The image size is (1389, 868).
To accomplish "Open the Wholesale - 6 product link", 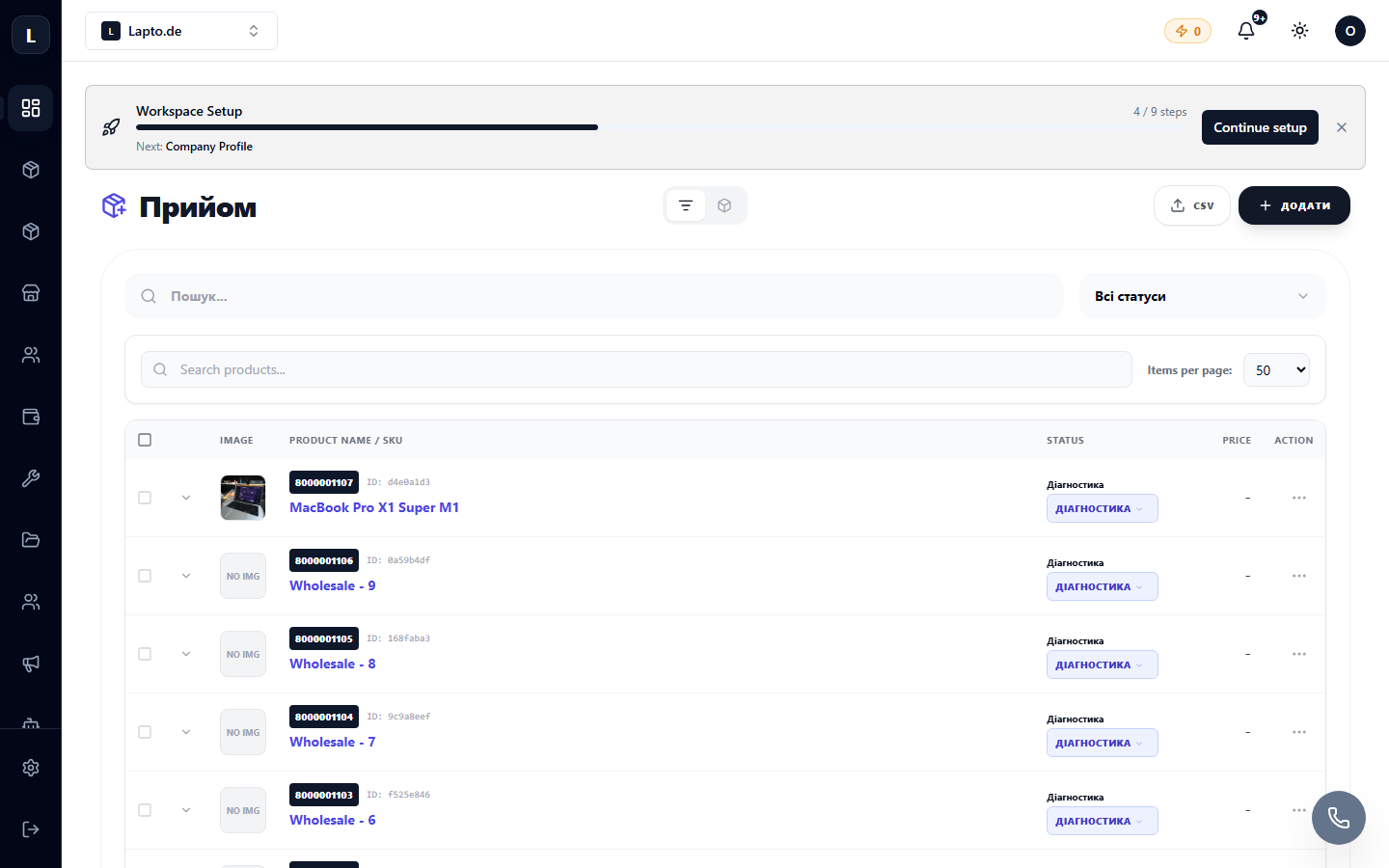I will [333, 820].
